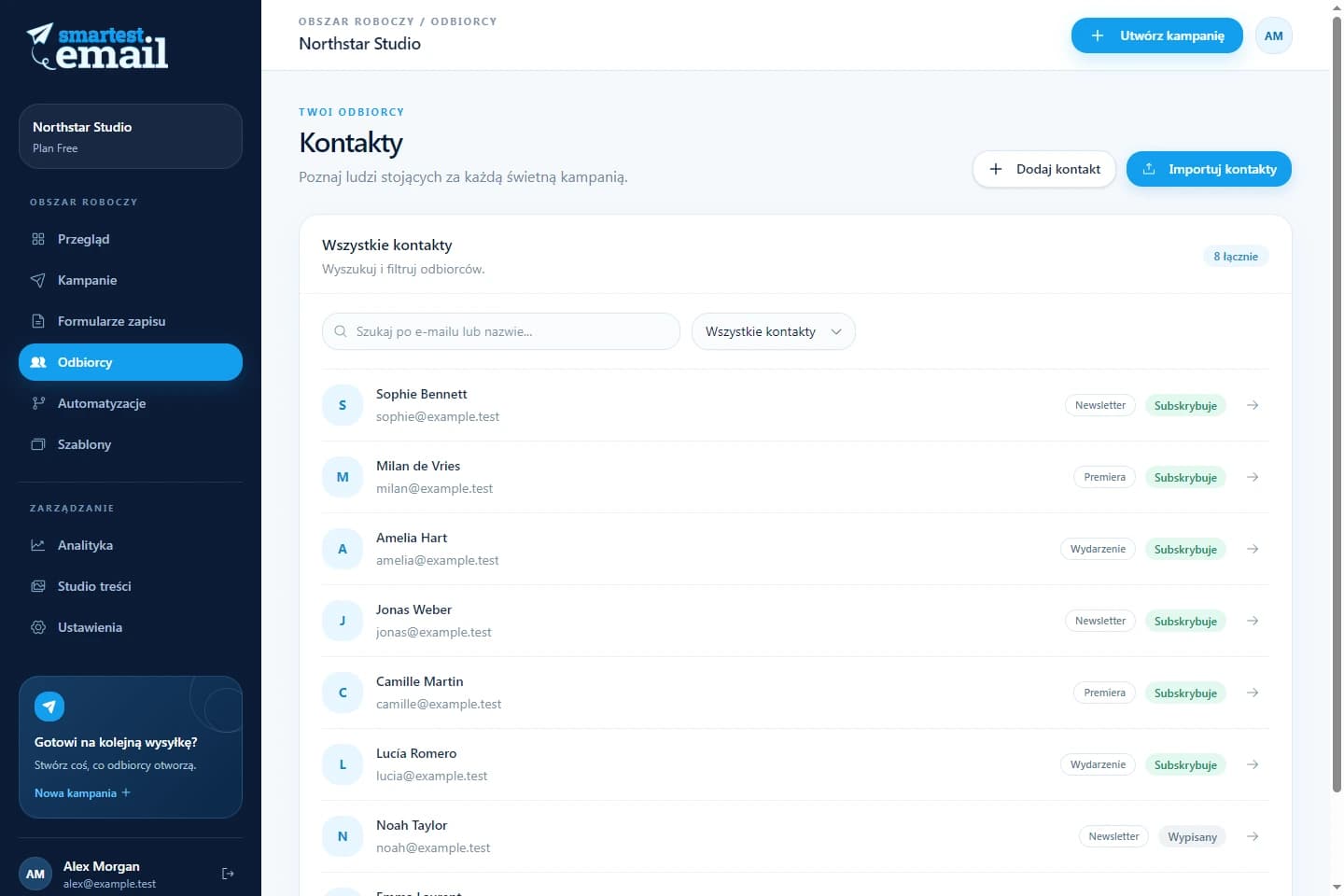Open Lucía Romero's details arrow
This screenshot has width=1344, height=896.
click(1253, 764)
